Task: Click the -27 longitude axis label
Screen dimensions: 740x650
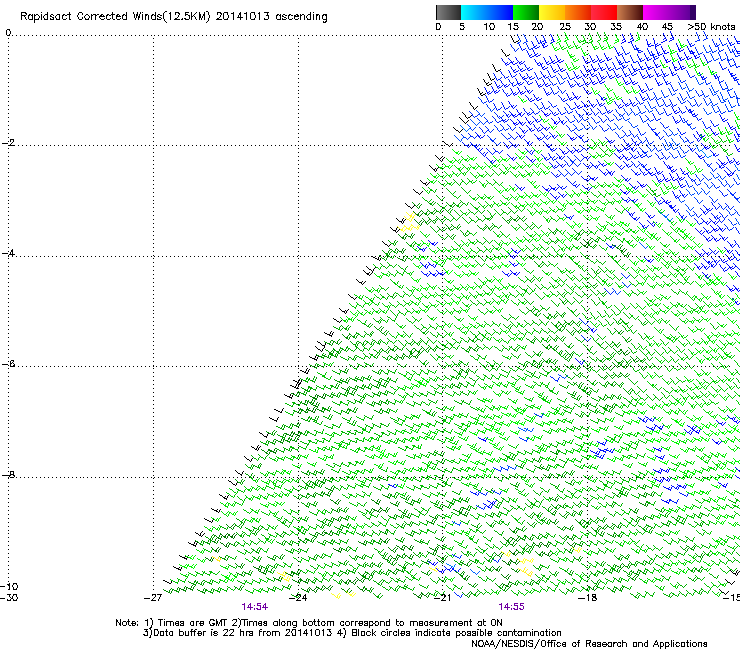Action: click(x=153, y=598)
